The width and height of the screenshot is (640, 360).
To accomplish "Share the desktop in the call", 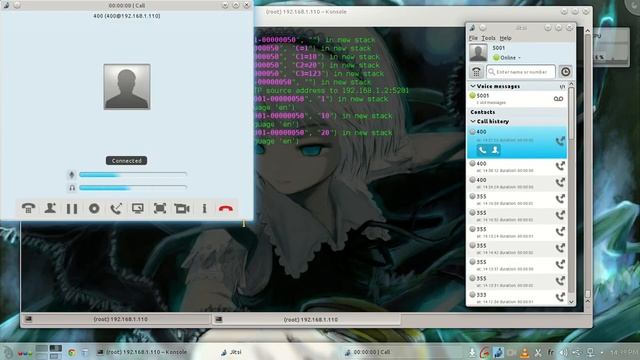I will click(138, 208).
